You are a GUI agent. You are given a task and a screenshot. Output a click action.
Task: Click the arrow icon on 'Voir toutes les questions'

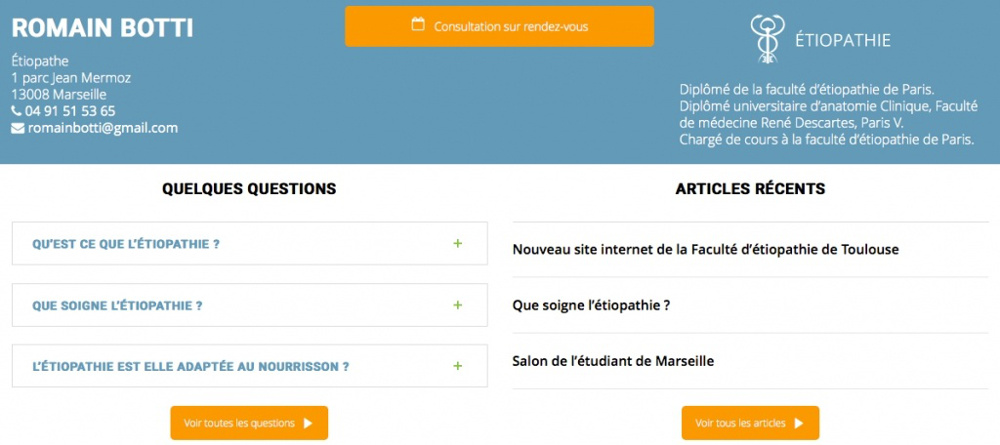click(308, 423)
